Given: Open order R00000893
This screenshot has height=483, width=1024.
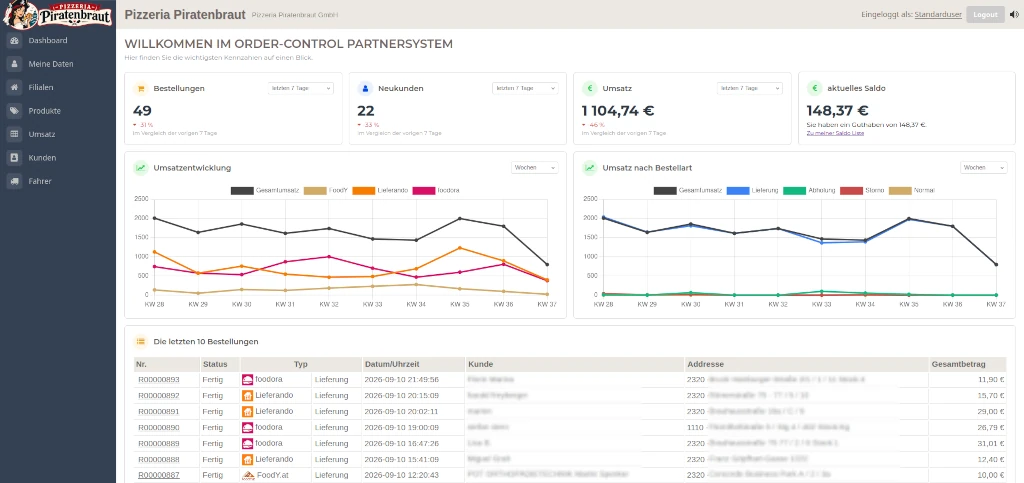Looking at the screenshot, I should tap(159, 380).
